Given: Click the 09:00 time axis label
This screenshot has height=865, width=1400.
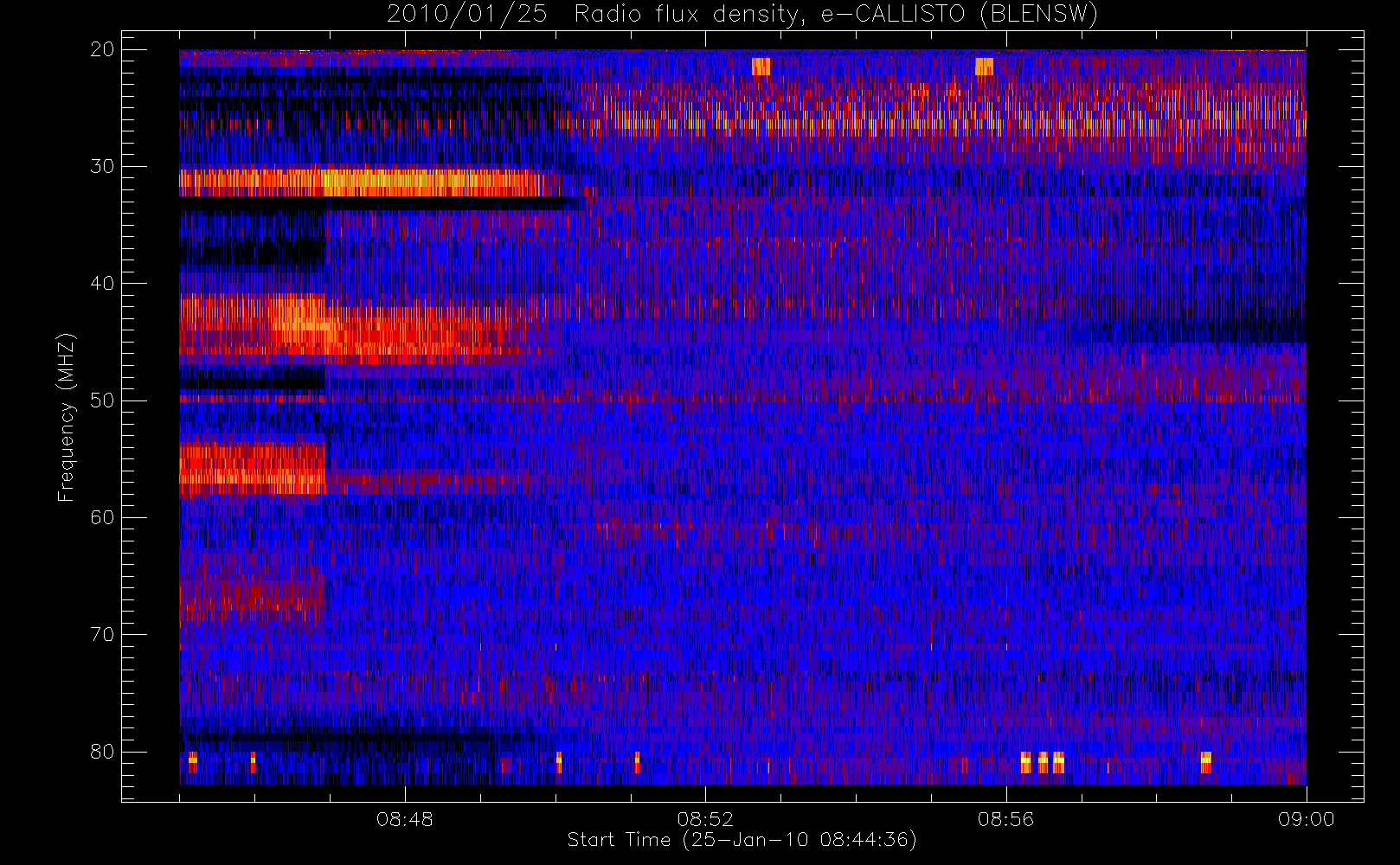Looking at the screenshot, I should [1306, 819].
